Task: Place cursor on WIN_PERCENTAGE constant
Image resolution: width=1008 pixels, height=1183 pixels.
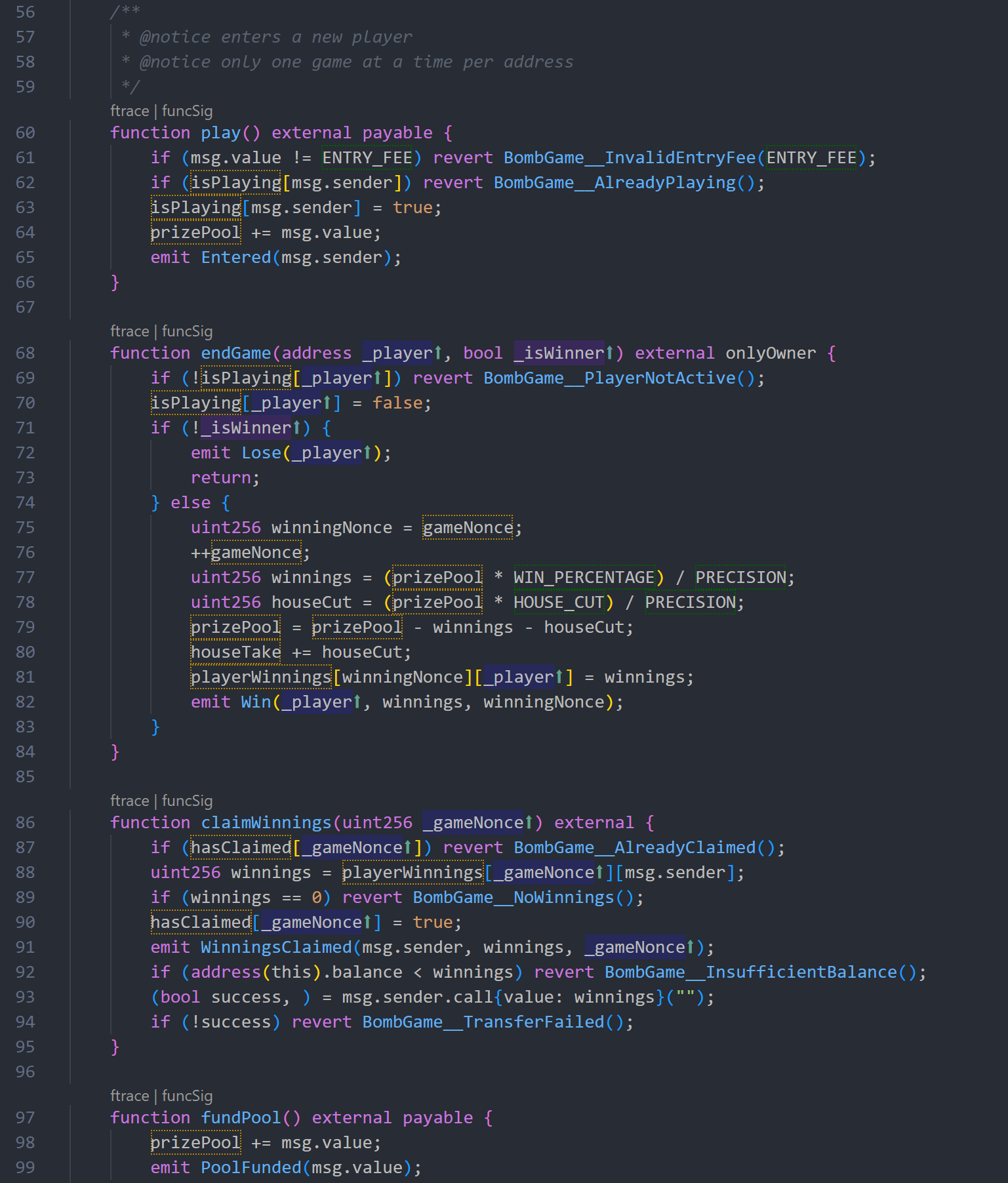Action: [x=584, y=577]
